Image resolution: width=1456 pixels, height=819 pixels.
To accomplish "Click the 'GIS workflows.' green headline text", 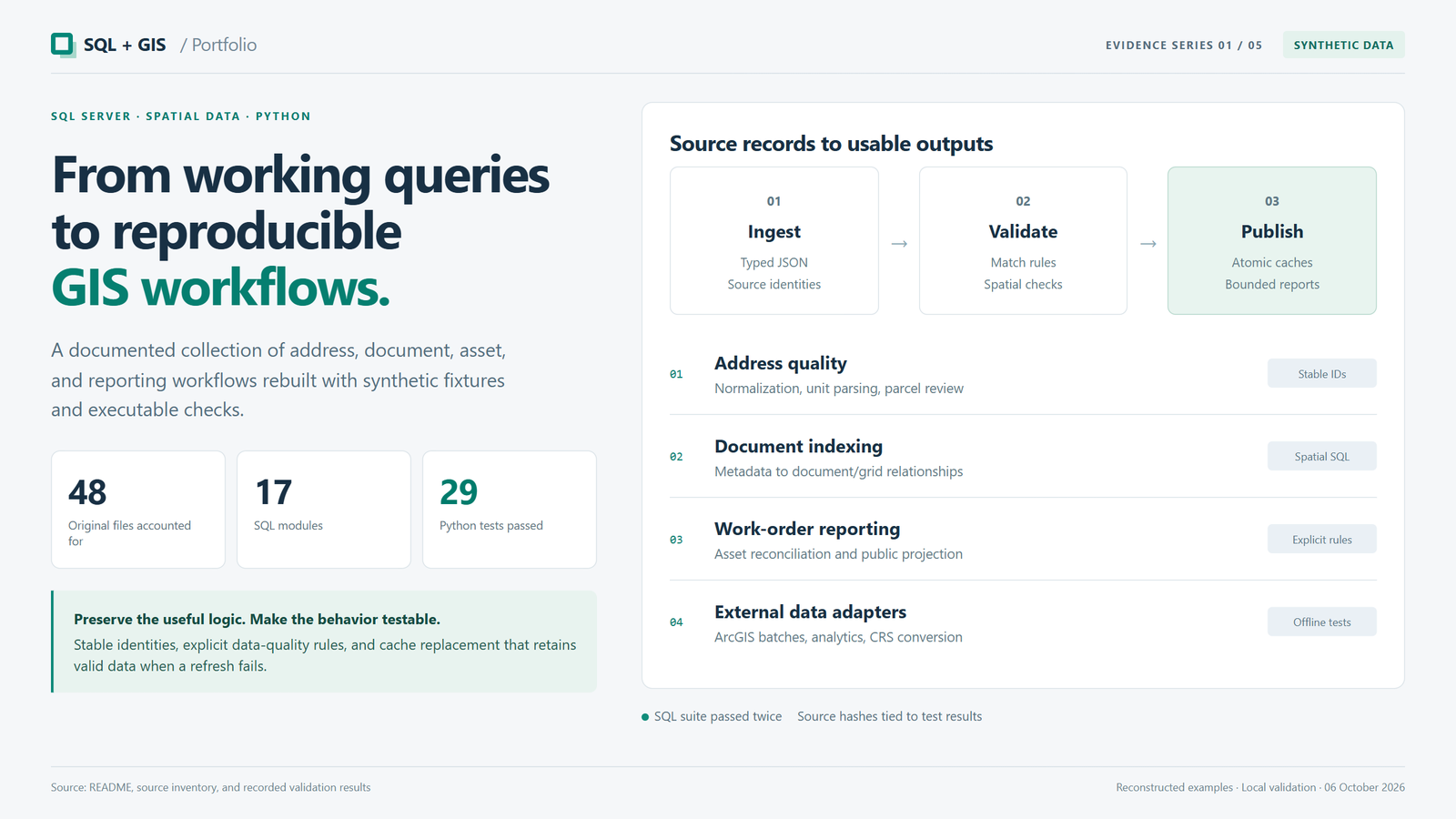I will point(221,288).
